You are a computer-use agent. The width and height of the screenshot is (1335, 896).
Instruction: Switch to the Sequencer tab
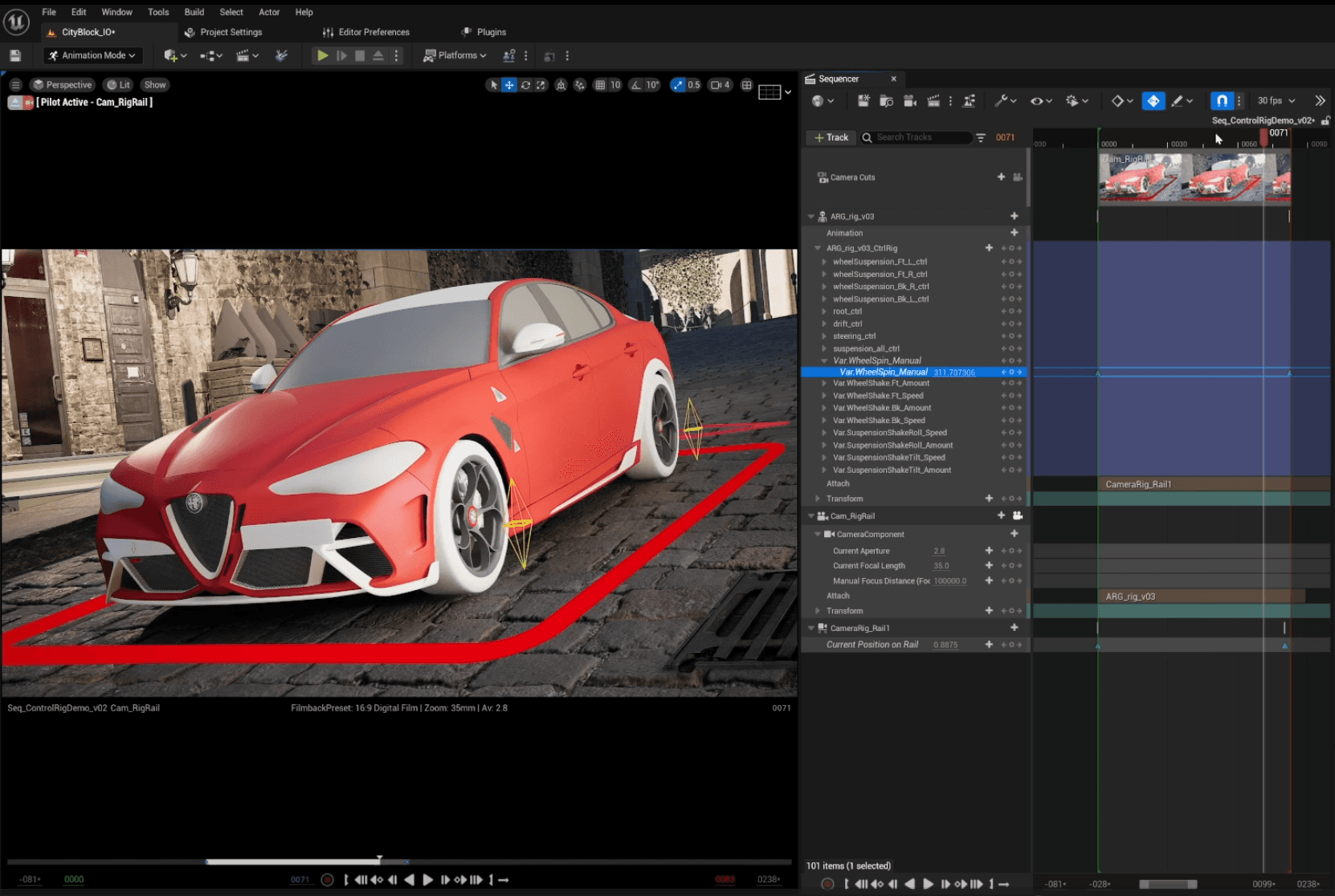pos(839,79)
